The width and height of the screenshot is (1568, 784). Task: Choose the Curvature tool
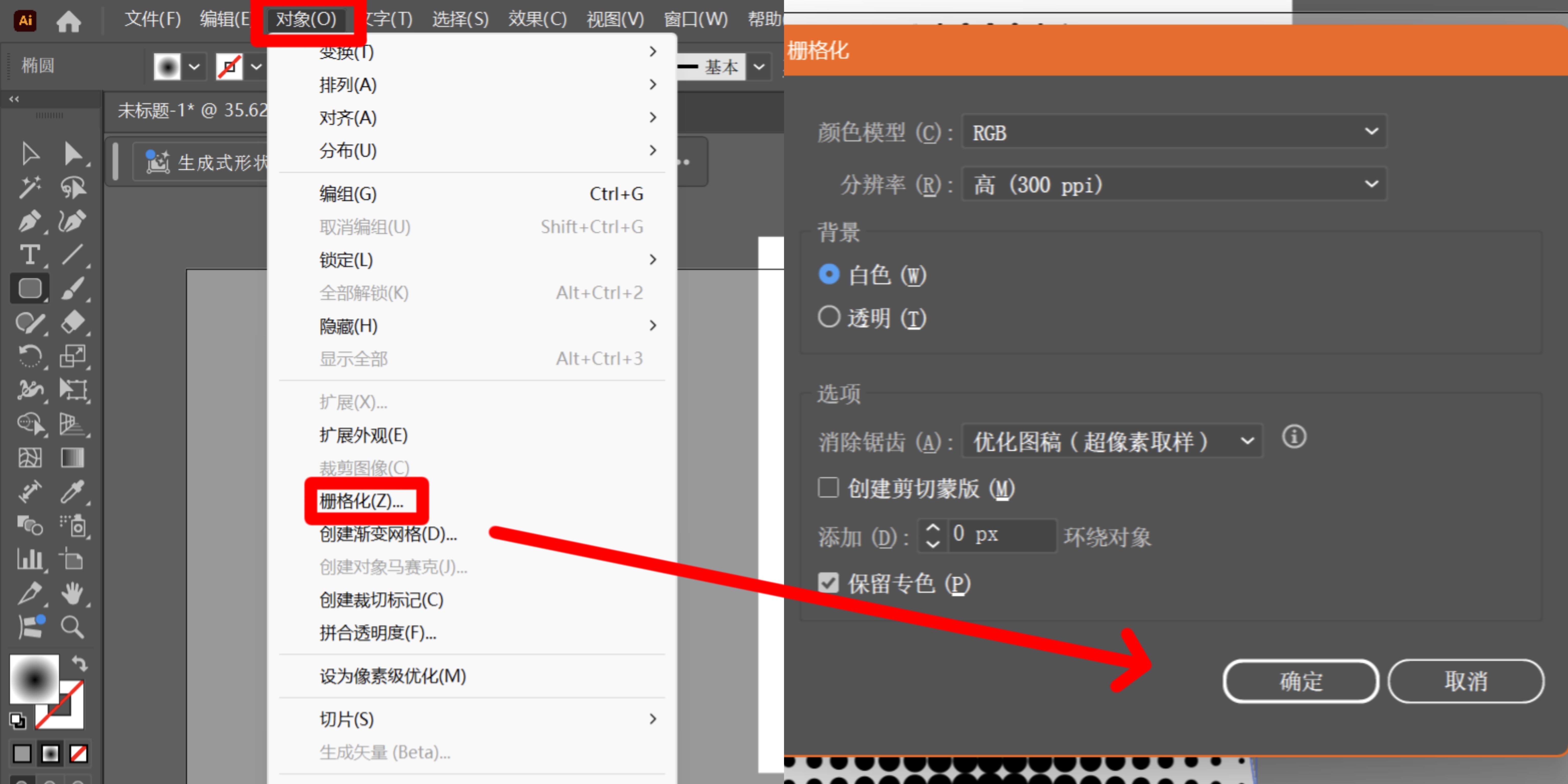pyautogui.click(x=73, y=221)
